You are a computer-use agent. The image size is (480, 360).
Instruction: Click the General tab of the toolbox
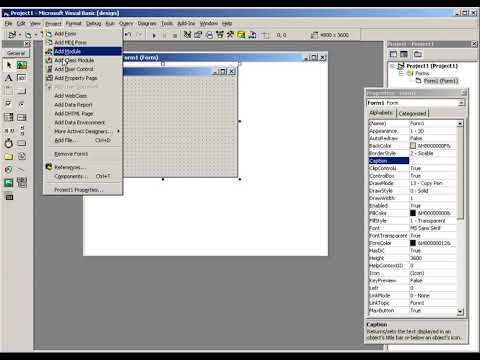tap(16, 53)
